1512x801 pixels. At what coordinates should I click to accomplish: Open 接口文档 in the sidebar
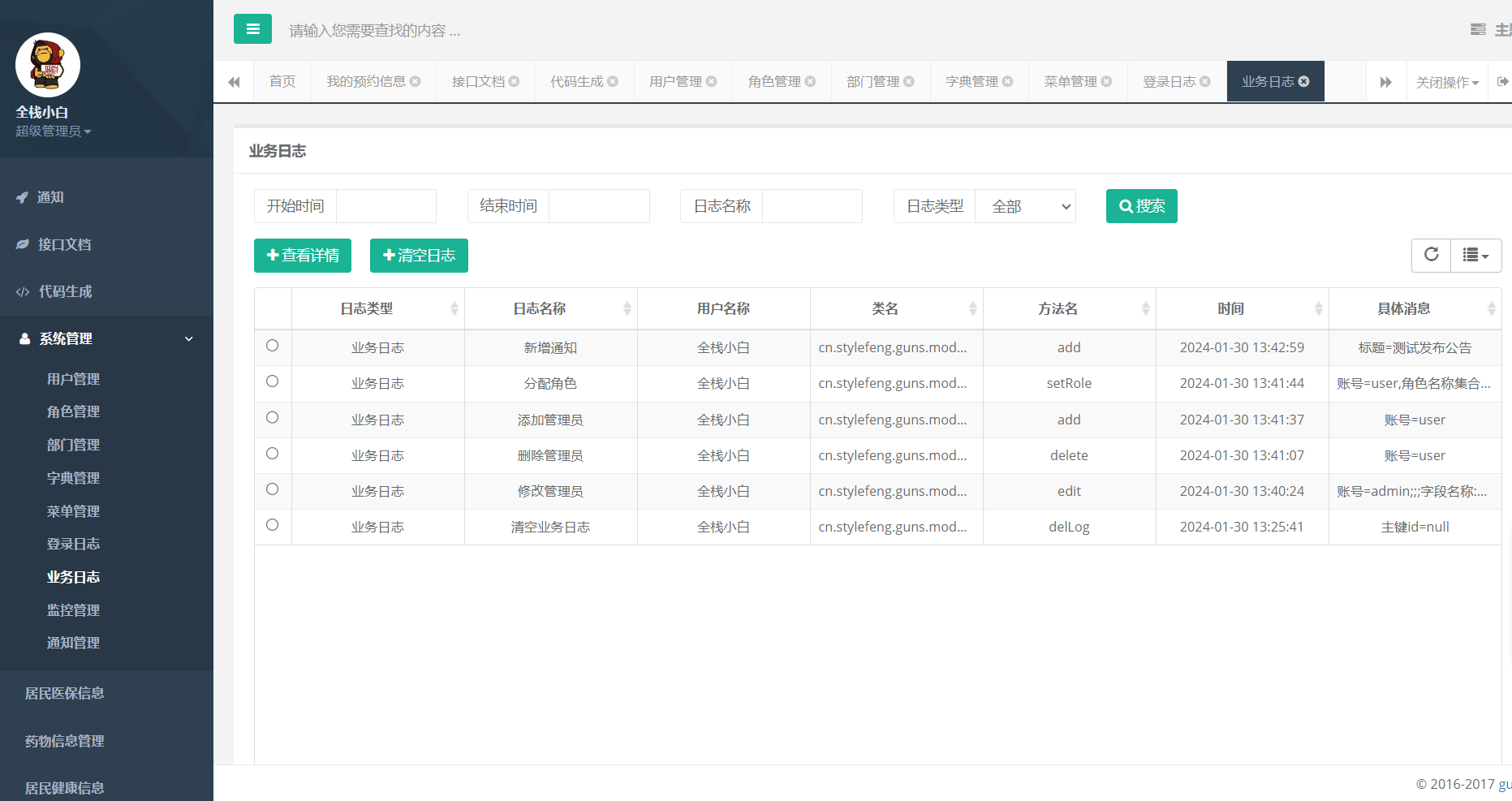[x=106, y=244]
